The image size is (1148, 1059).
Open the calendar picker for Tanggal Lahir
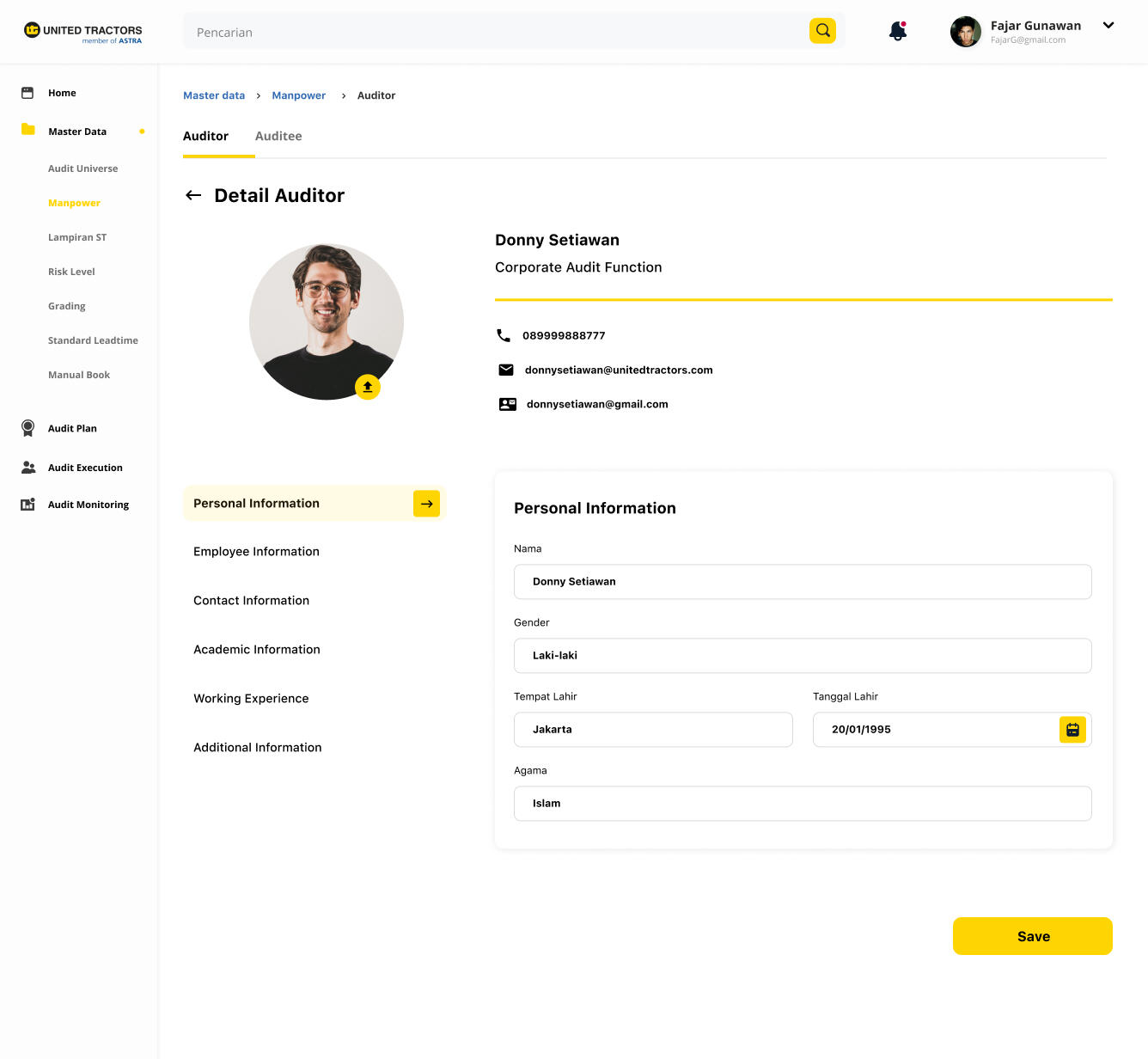(1072, 730)
